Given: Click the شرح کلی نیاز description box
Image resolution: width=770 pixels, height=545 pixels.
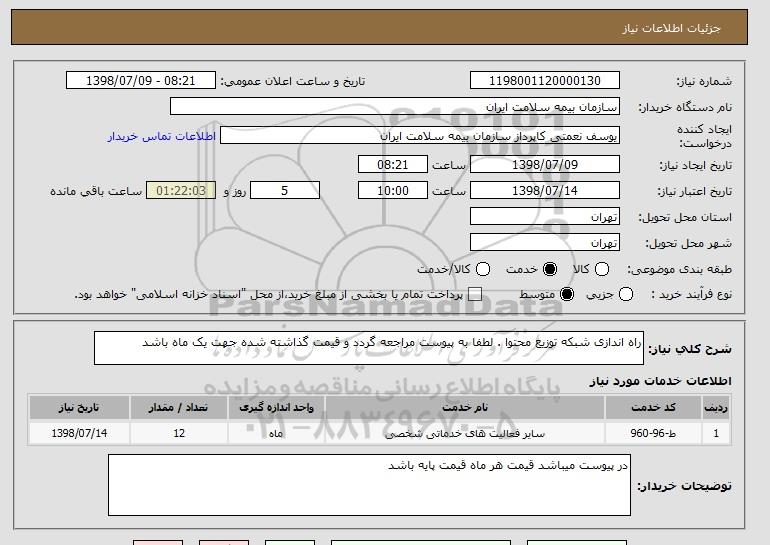Looking at the screenshot, I should (x=369, y=348).
